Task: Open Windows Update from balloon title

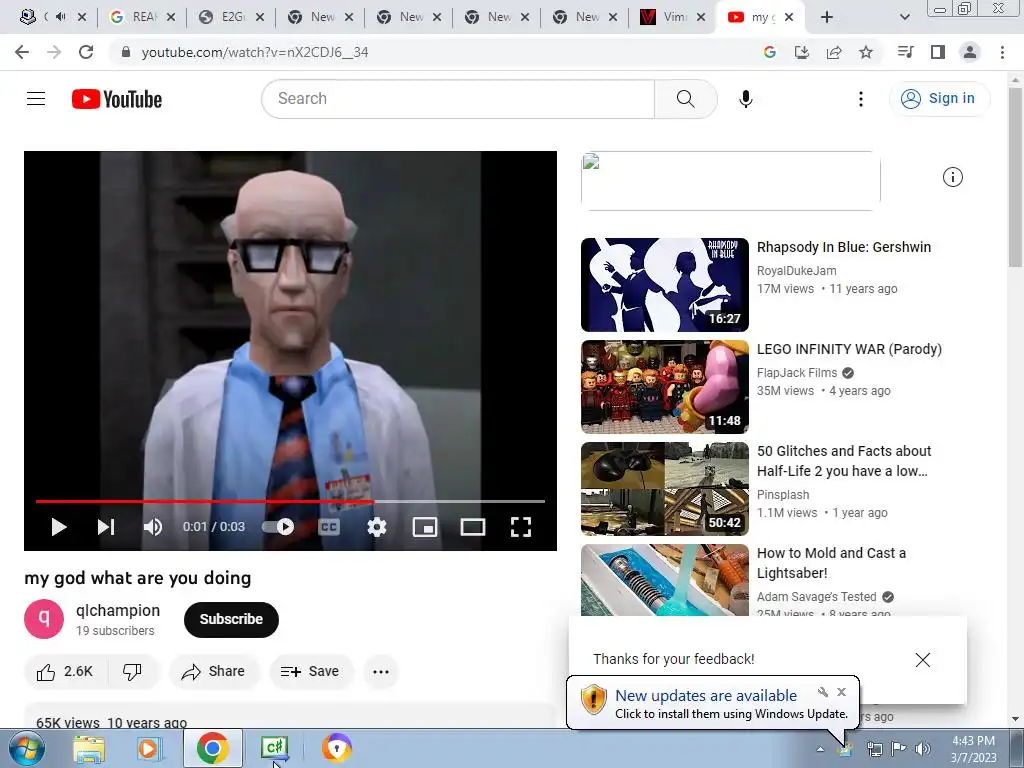Action: point(706,696)
